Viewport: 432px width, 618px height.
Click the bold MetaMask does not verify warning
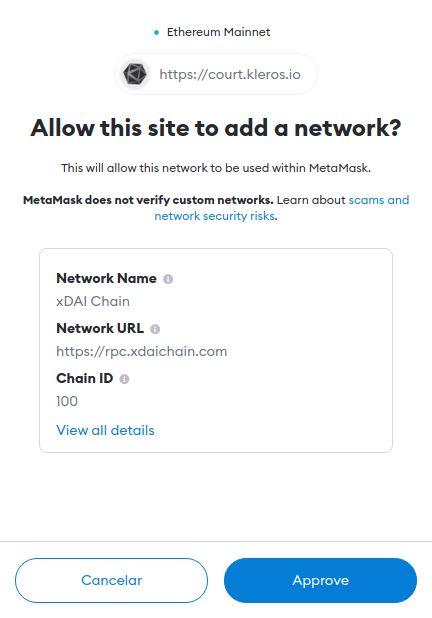coord(148,200)
